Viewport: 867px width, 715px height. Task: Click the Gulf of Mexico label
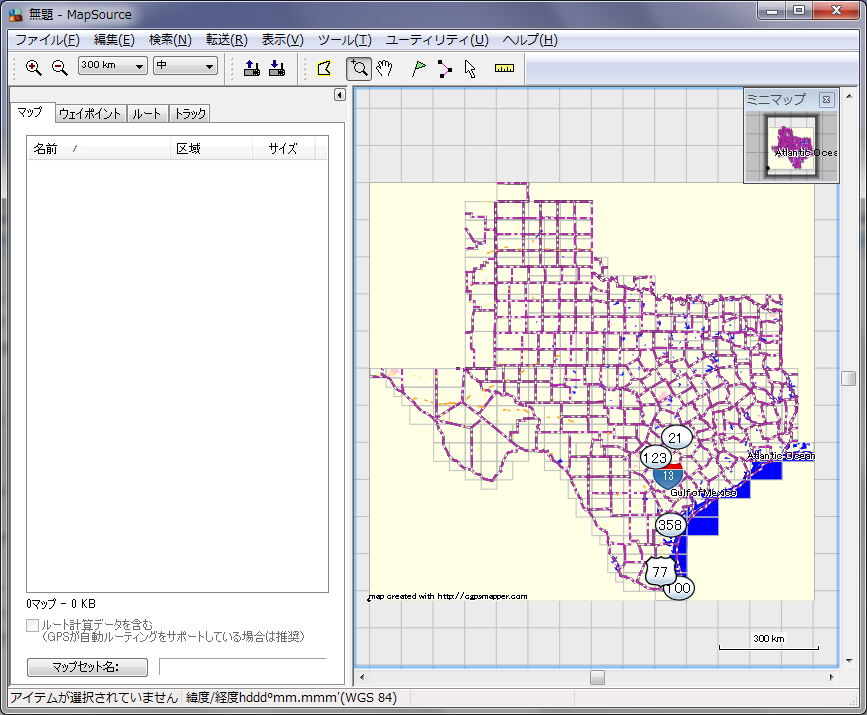[703, 493]
